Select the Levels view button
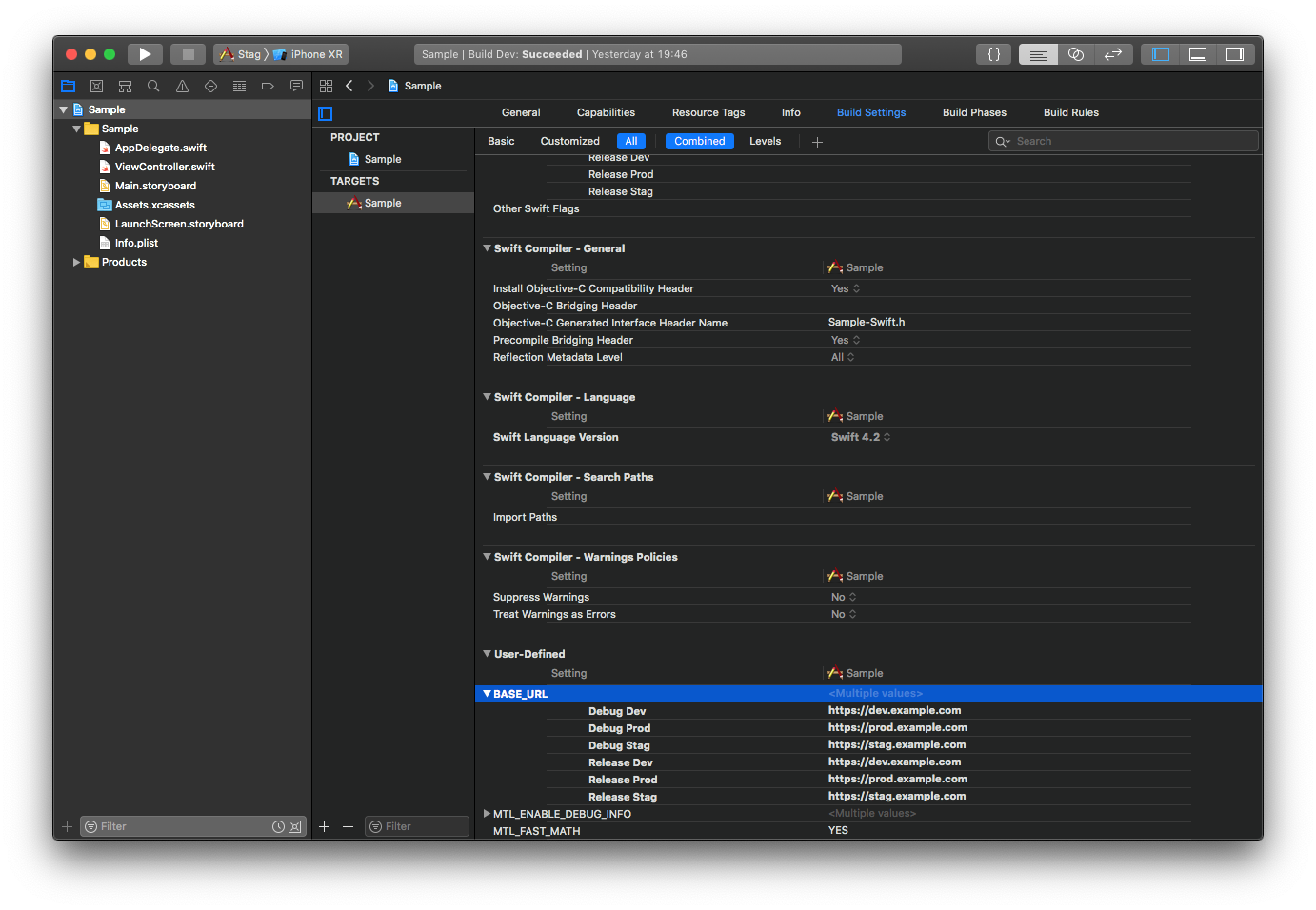The height and width of the screenshot is (910, 1316). coord(765,141)
